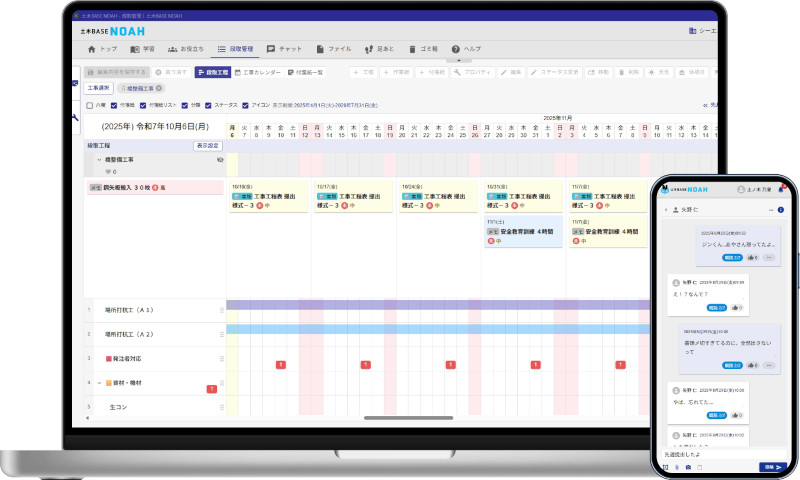This screenshot has width=800, height=480.
Task: Collapse the top menu with small arrow
Action: [458, 60]
